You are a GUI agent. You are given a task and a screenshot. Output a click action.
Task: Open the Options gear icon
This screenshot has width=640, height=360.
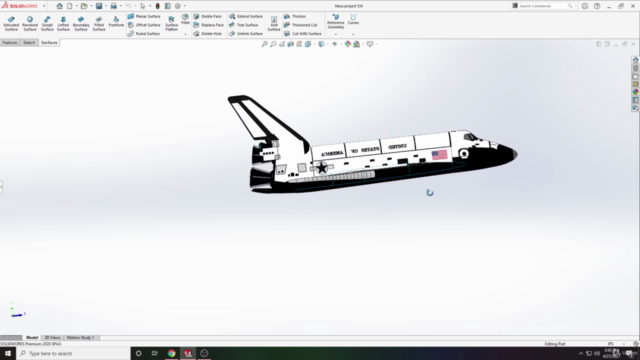[x=178, y=6]
